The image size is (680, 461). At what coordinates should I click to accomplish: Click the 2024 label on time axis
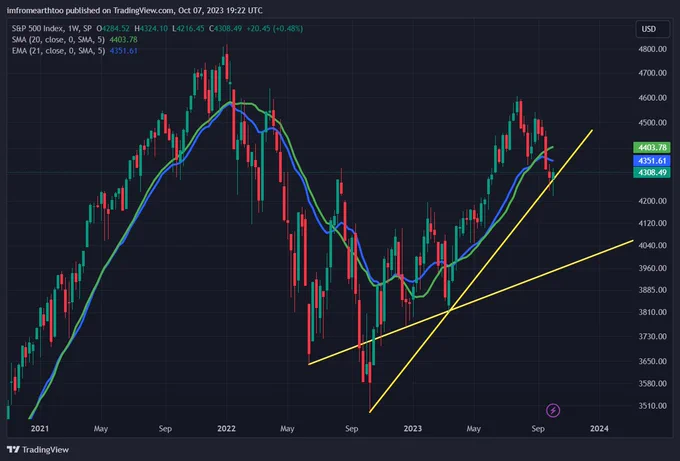[x=599, y=428]
